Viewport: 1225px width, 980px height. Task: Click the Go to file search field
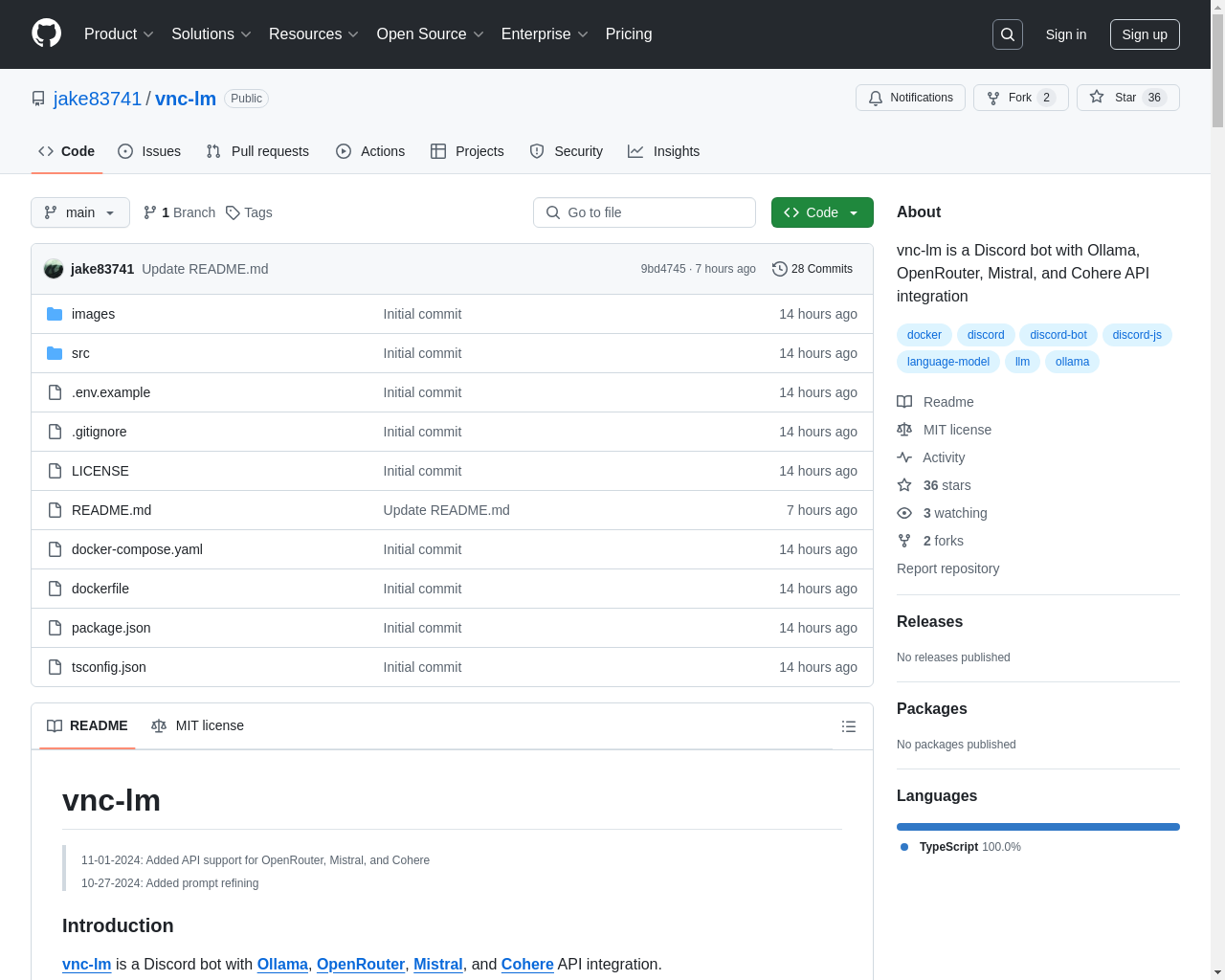coord(644,212)
